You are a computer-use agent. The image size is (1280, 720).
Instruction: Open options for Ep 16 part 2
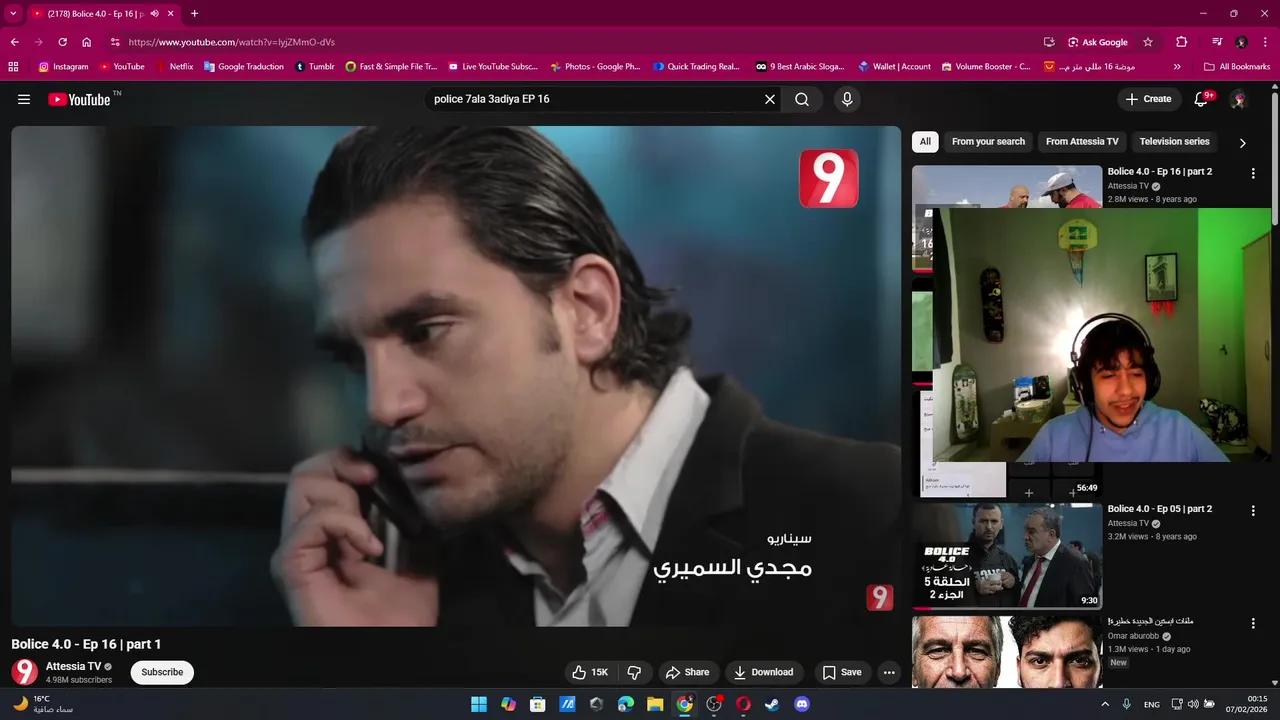[1253, 173]
